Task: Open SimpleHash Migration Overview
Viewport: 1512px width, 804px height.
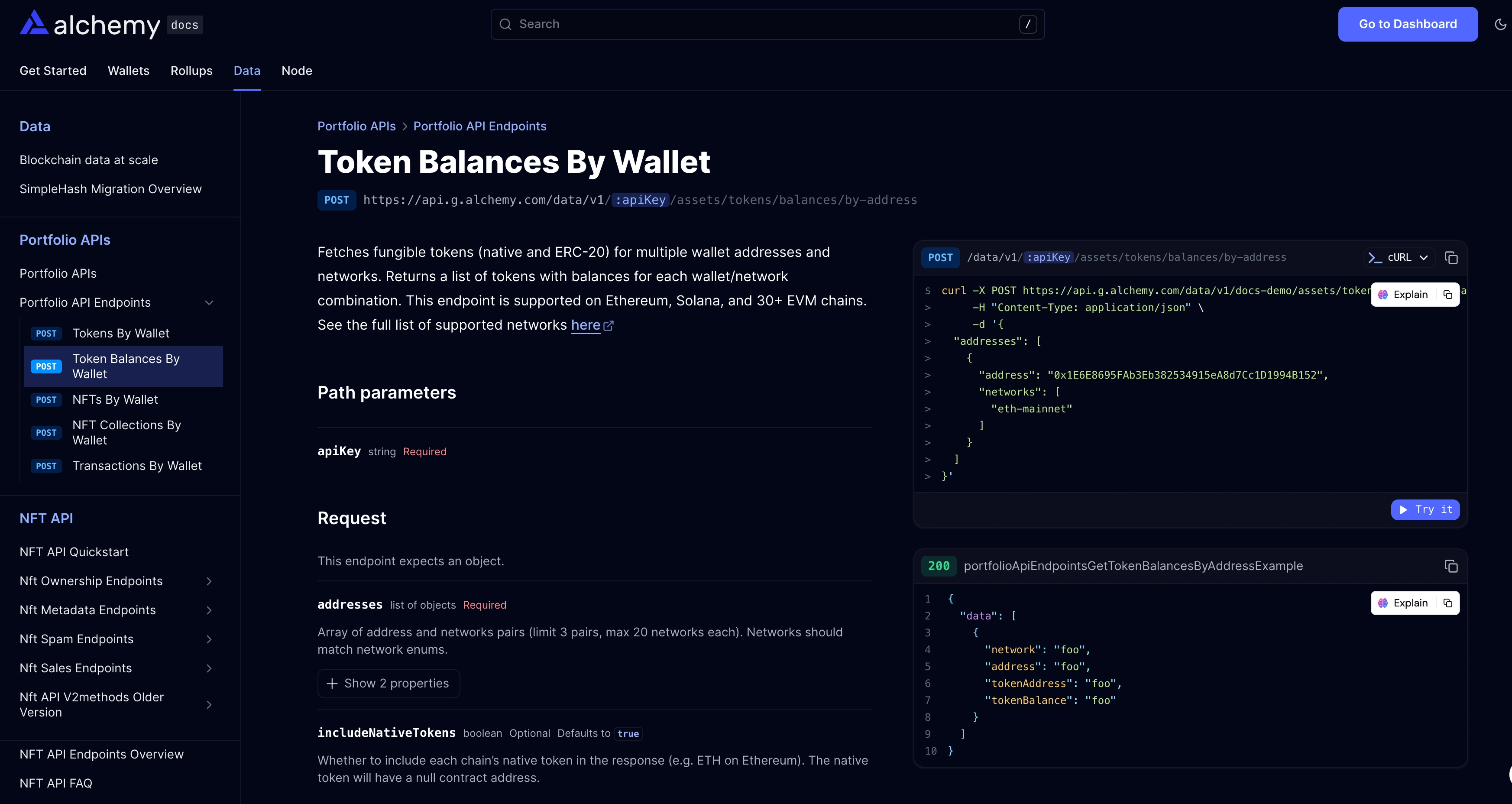Action: click(110, 189)
